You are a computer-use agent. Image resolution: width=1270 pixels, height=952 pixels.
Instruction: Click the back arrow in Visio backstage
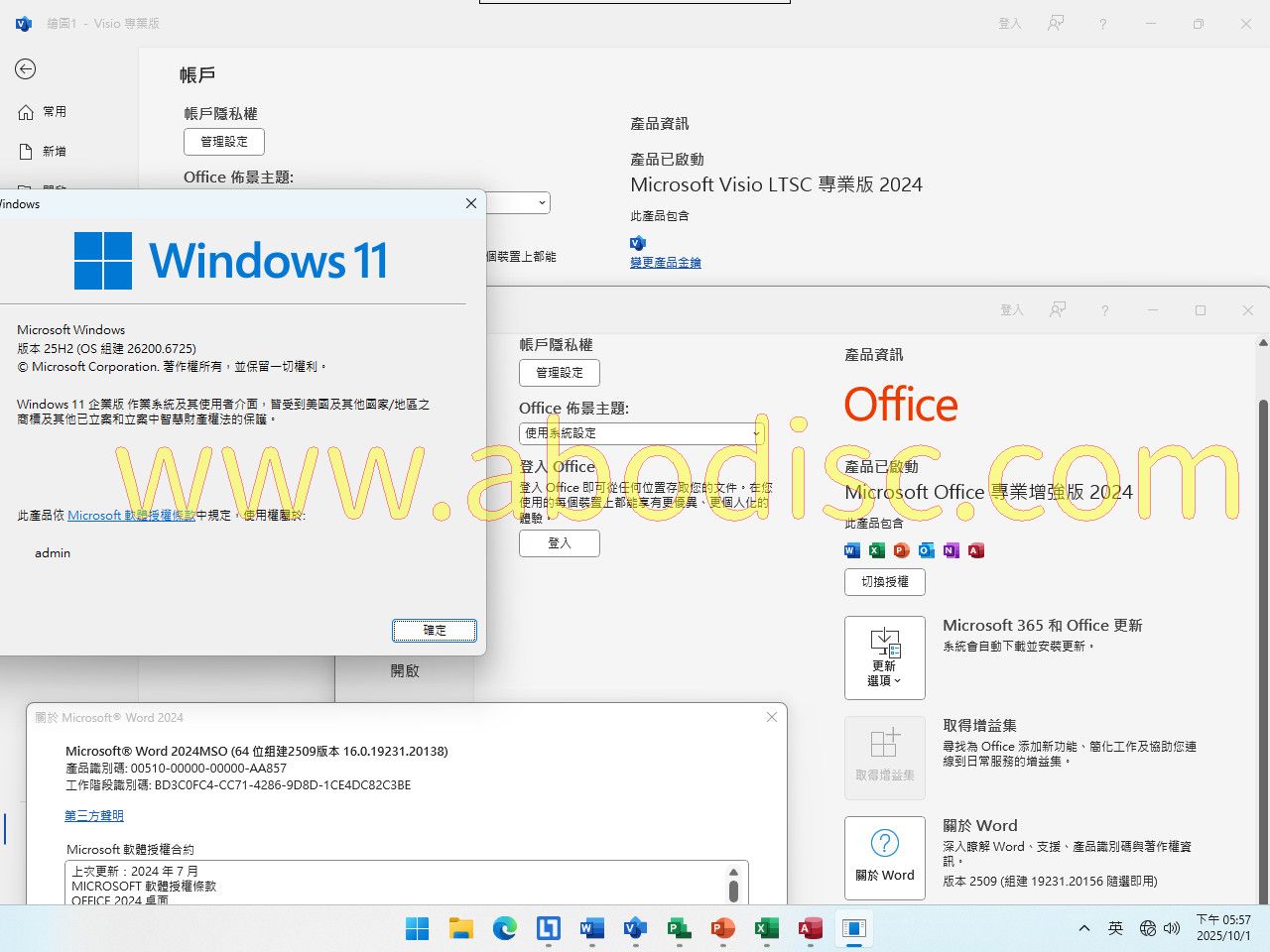point(26,68)
